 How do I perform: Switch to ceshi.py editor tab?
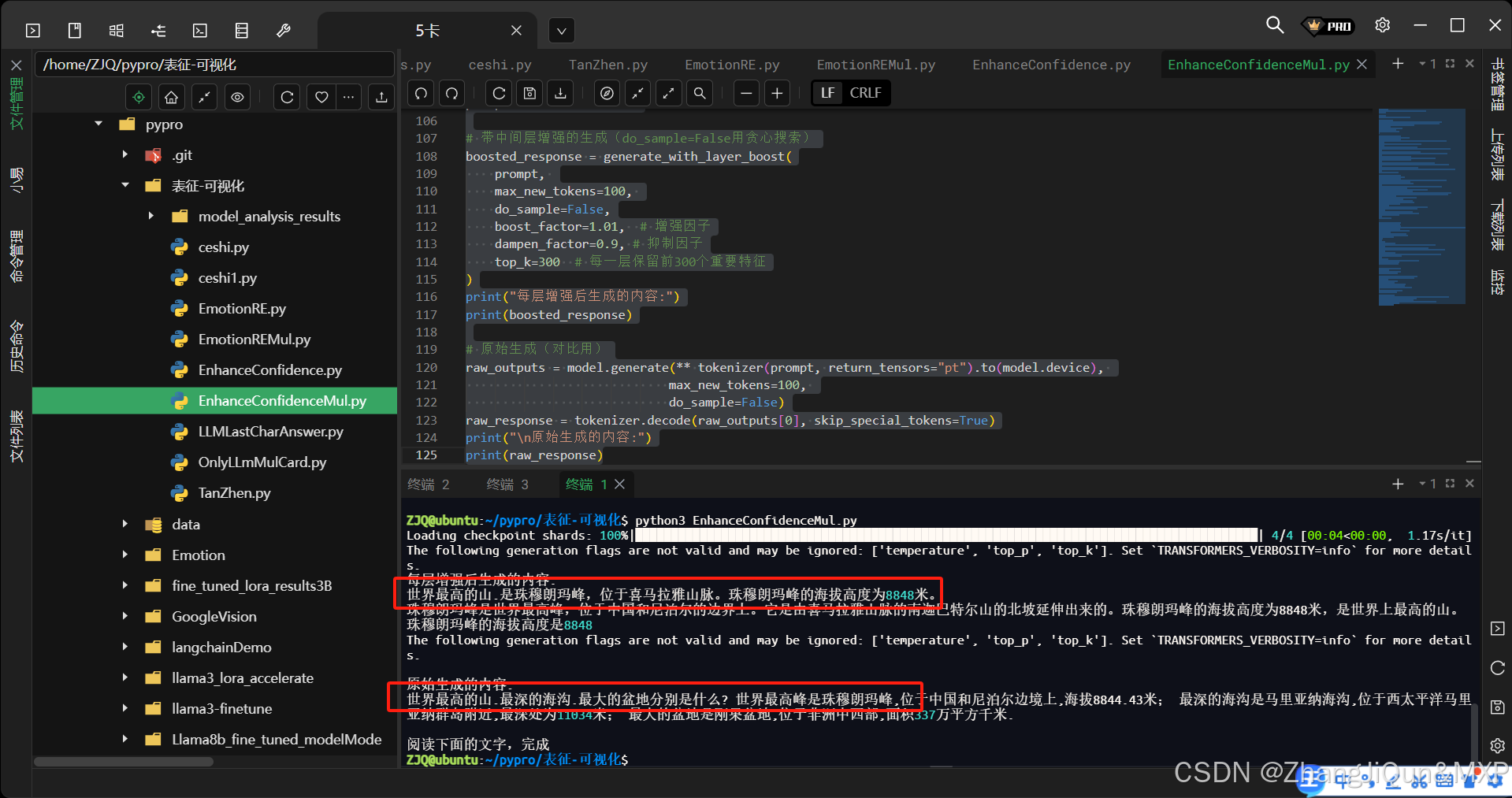pos(500,65)
